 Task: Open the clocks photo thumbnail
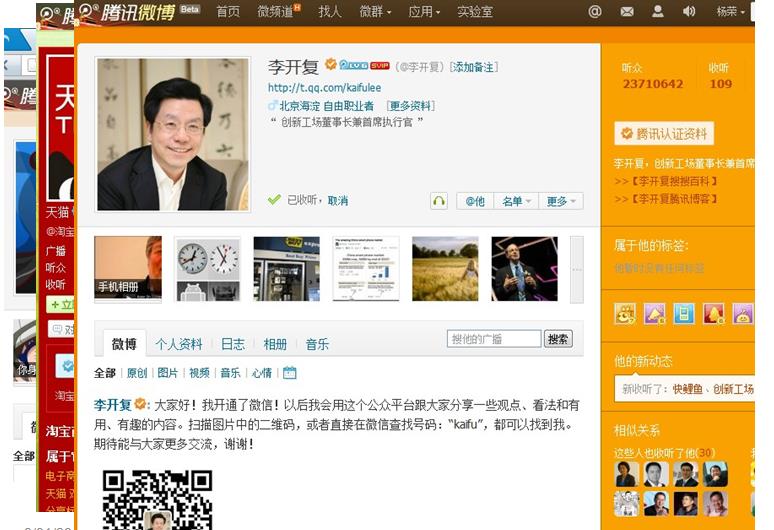pyautogui.click(x=208, y=268)
